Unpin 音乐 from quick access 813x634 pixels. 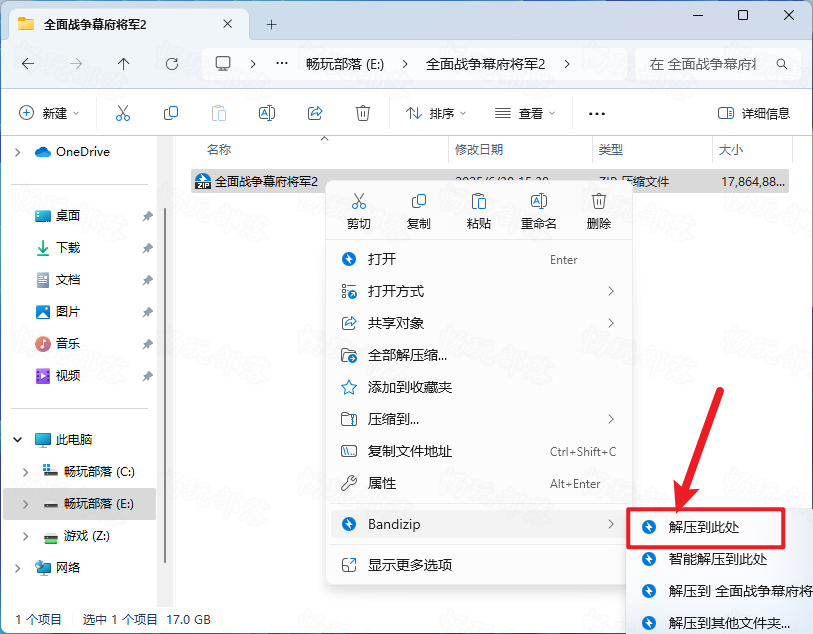(x=147, y=344)
